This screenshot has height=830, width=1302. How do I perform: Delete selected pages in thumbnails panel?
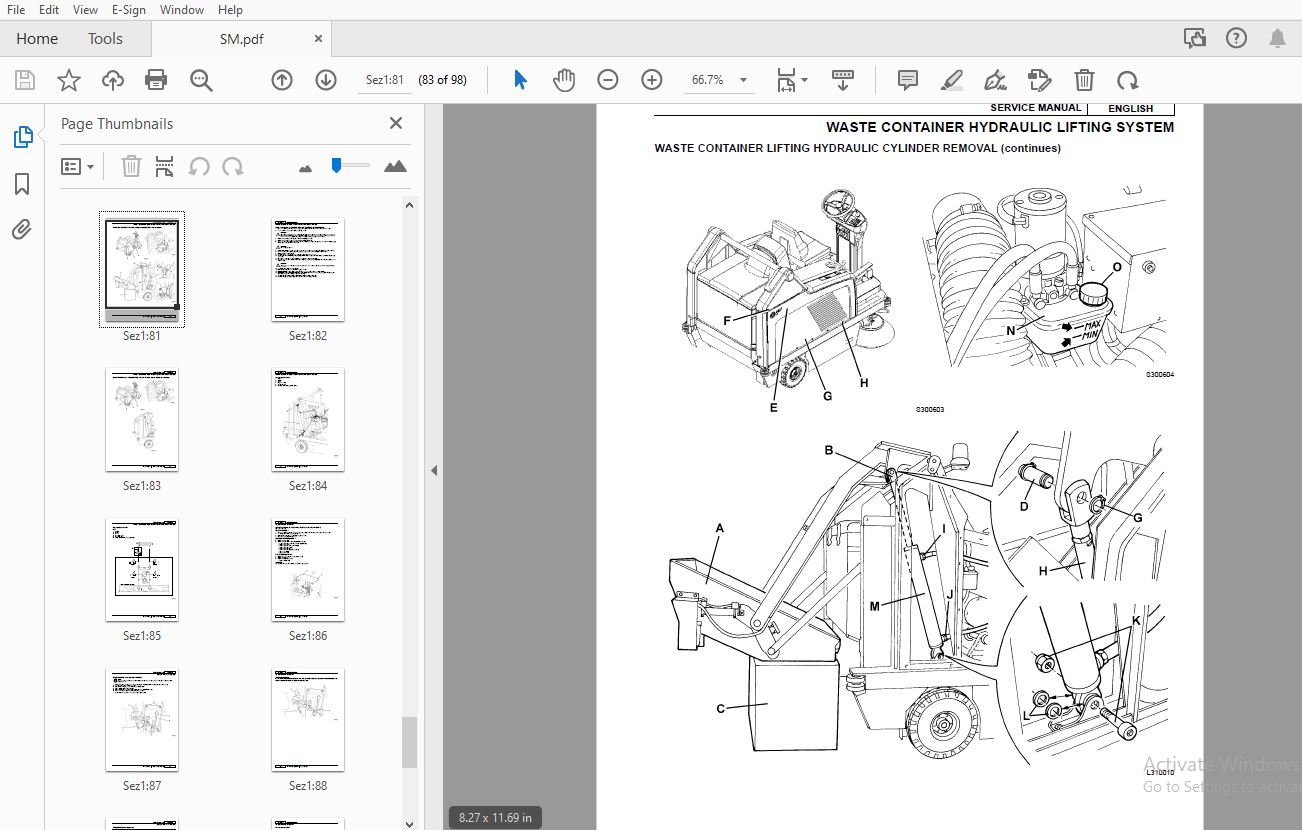click(x=131, y=166)
